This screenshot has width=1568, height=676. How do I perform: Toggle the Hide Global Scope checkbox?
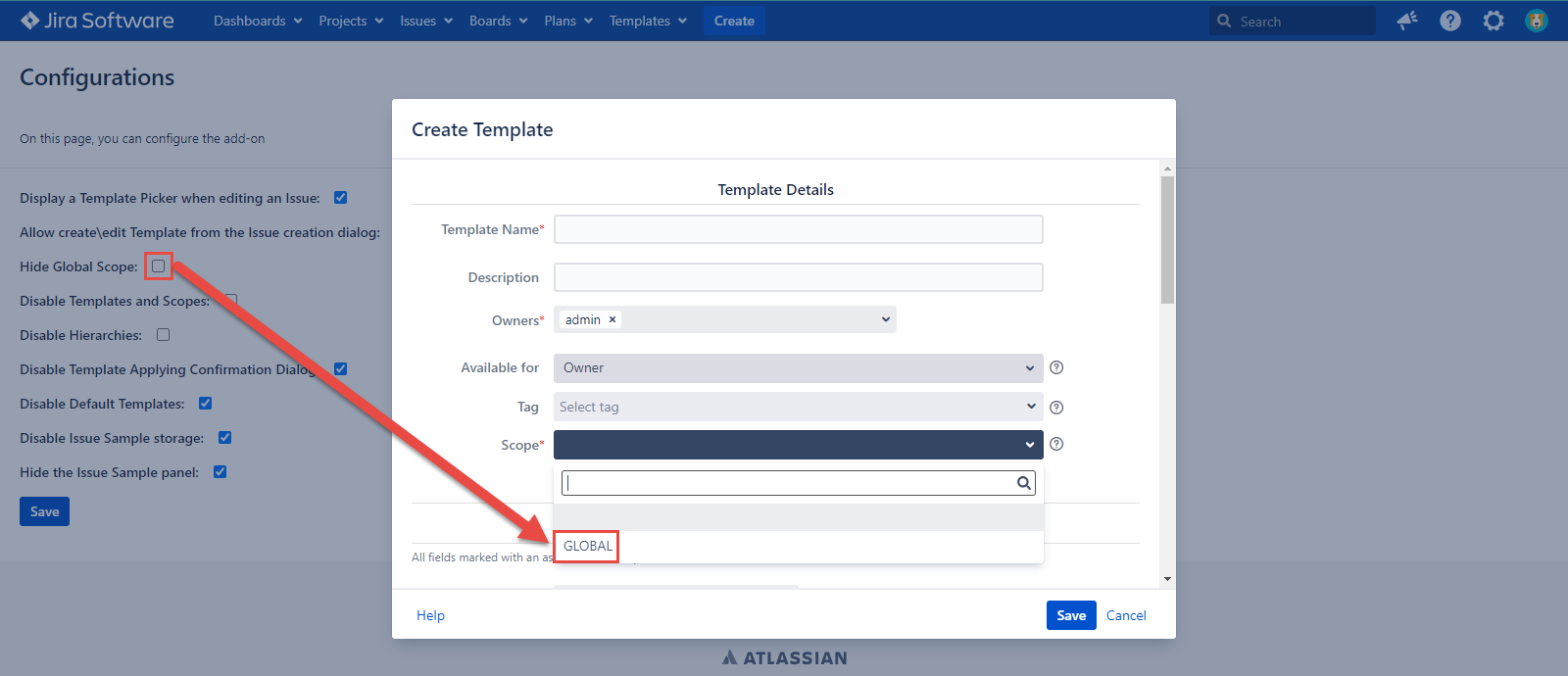coord(159,266)
